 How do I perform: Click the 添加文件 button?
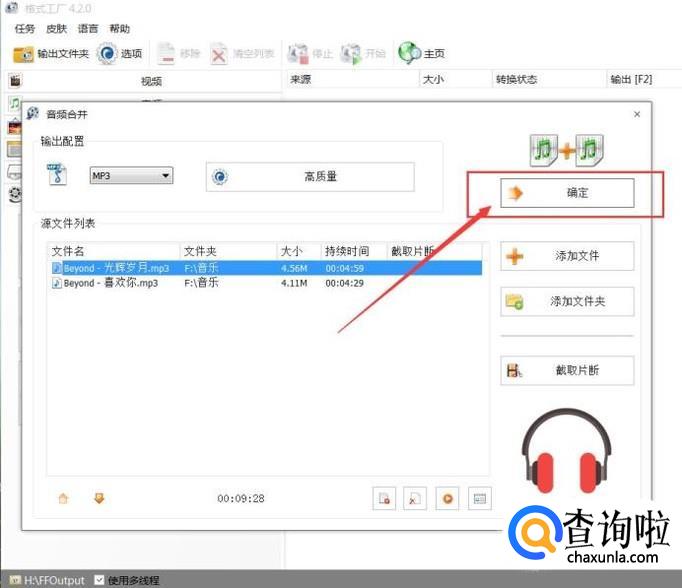[x=567, y=256]
